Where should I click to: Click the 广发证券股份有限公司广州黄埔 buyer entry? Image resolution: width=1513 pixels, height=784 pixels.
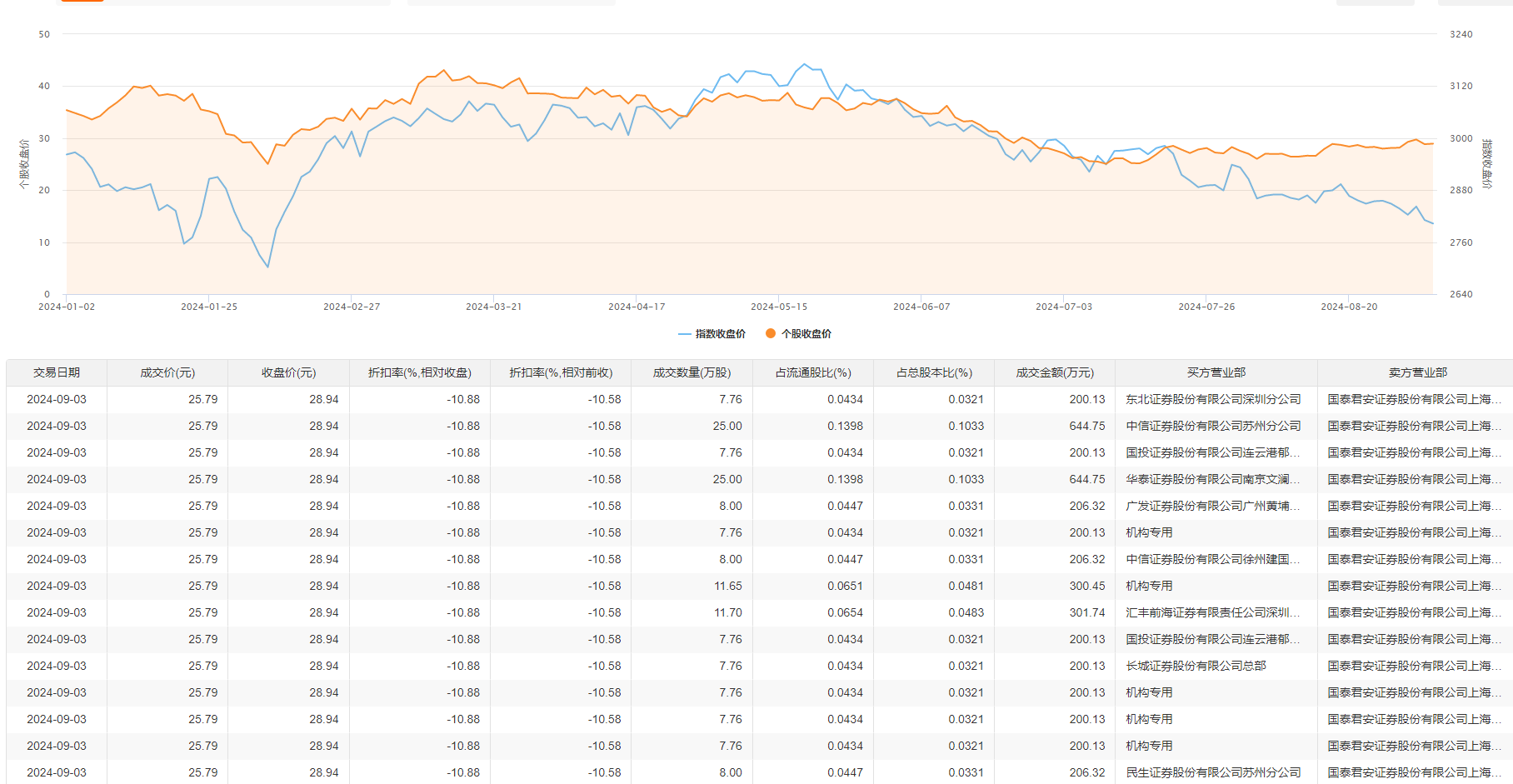tap(1212, 506)
